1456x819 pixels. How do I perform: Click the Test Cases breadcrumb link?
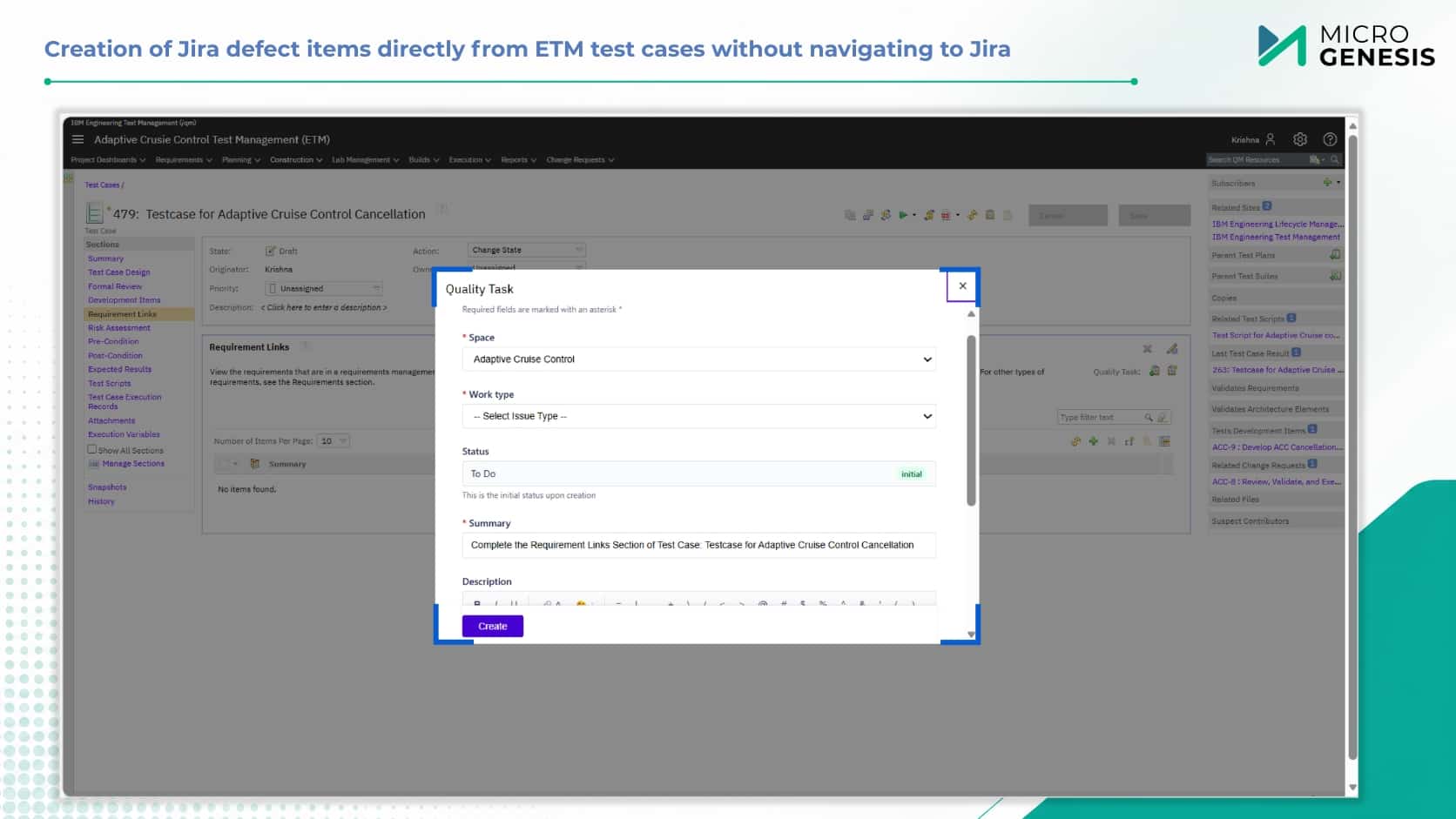click(102, 185)
